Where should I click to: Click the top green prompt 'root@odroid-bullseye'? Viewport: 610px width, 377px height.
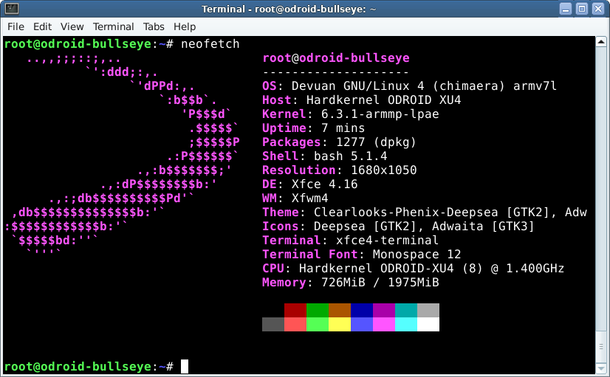[78, 44]
